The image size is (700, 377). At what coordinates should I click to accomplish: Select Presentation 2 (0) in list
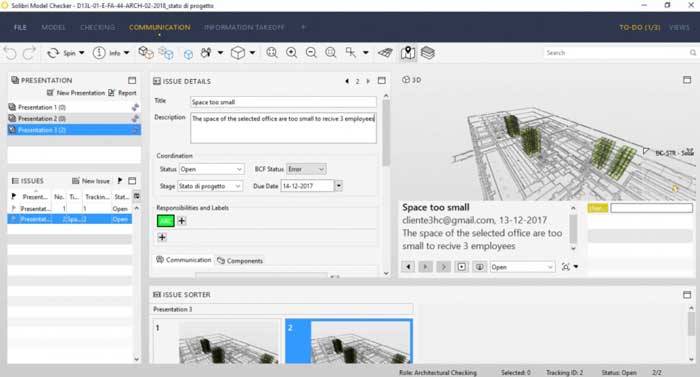click(74, 118)
